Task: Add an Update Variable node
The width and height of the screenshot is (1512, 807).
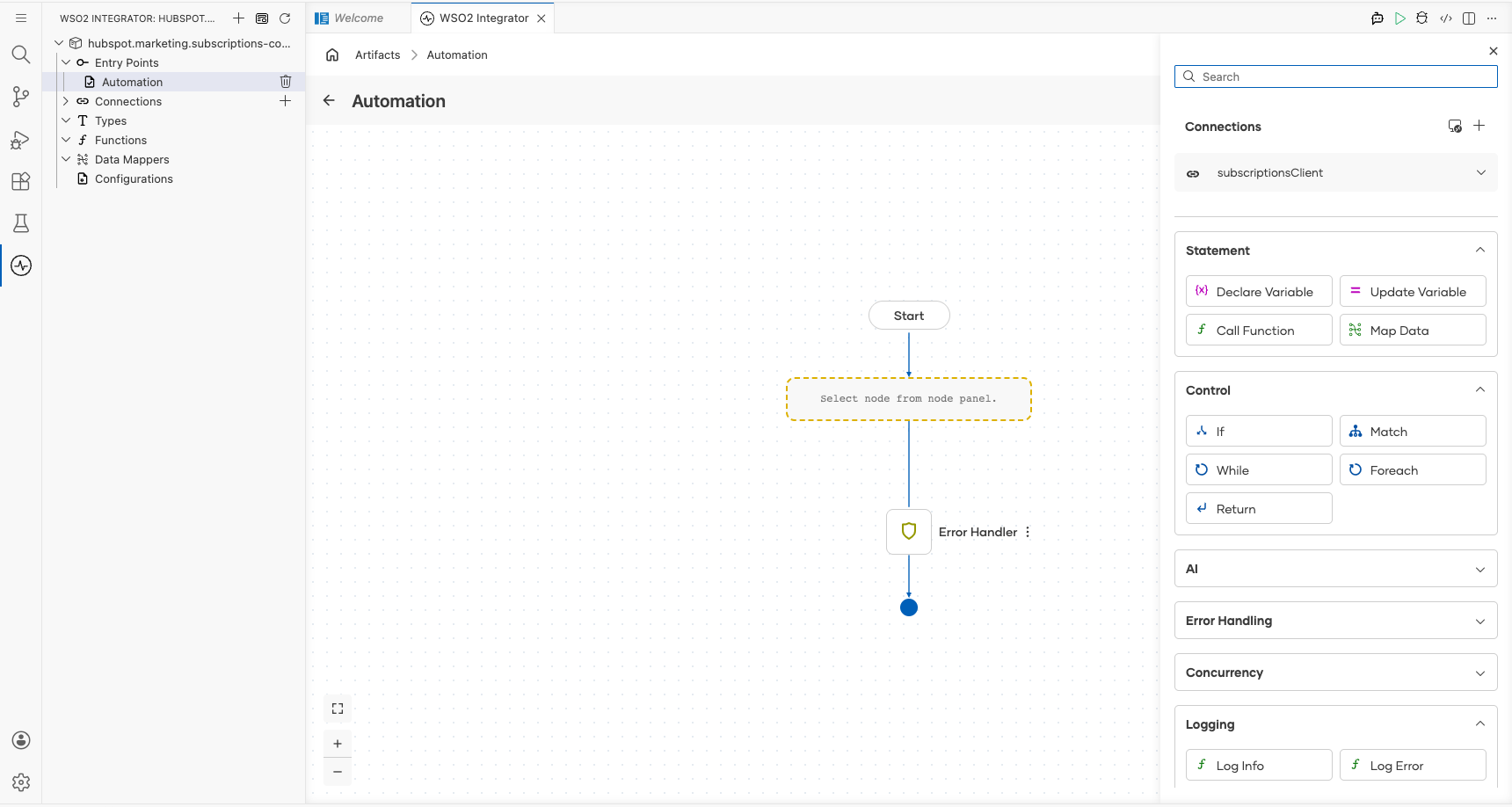Action: pos(1413,291)
